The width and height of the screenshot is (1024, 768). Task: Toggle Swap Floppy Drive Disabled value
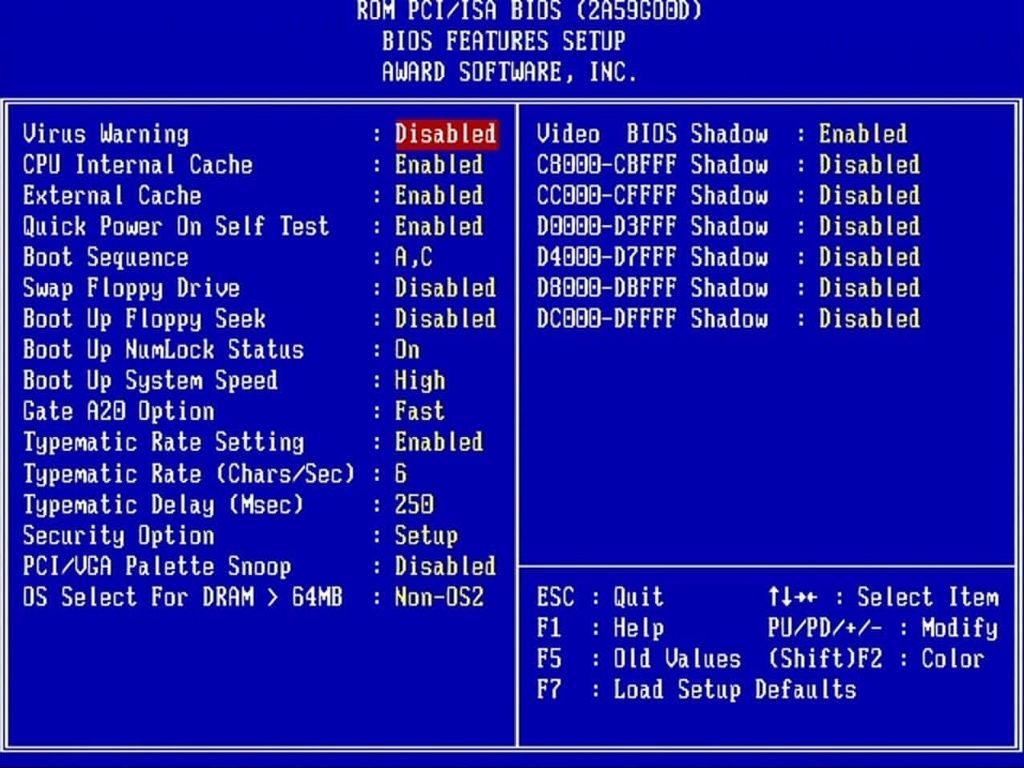(x=446, y=288)
